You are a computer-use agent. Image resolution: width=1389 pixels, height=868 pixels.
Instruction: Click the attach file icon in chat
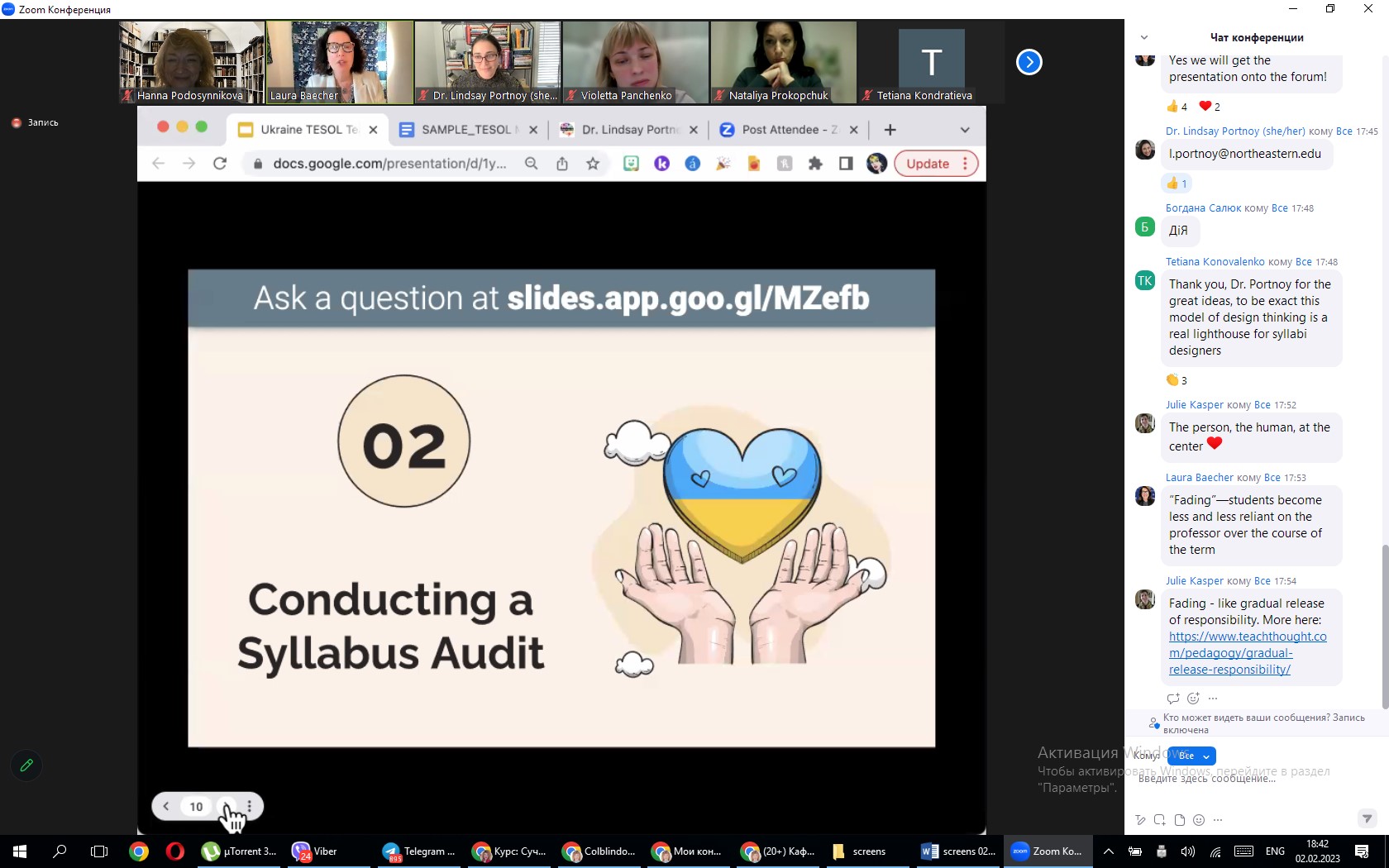pos(1180,820)
